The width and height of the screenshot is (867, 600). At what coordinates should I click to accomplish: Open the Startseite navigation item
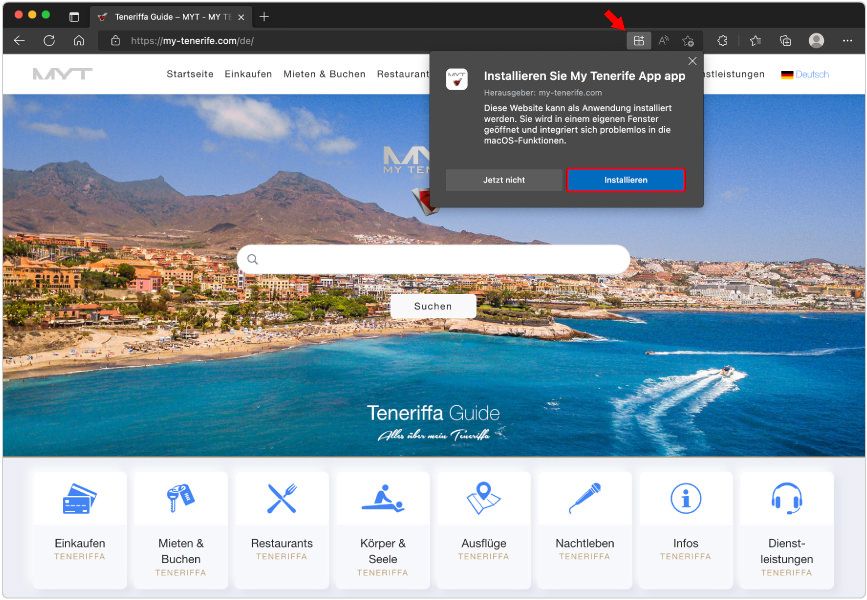click(189, 74)
